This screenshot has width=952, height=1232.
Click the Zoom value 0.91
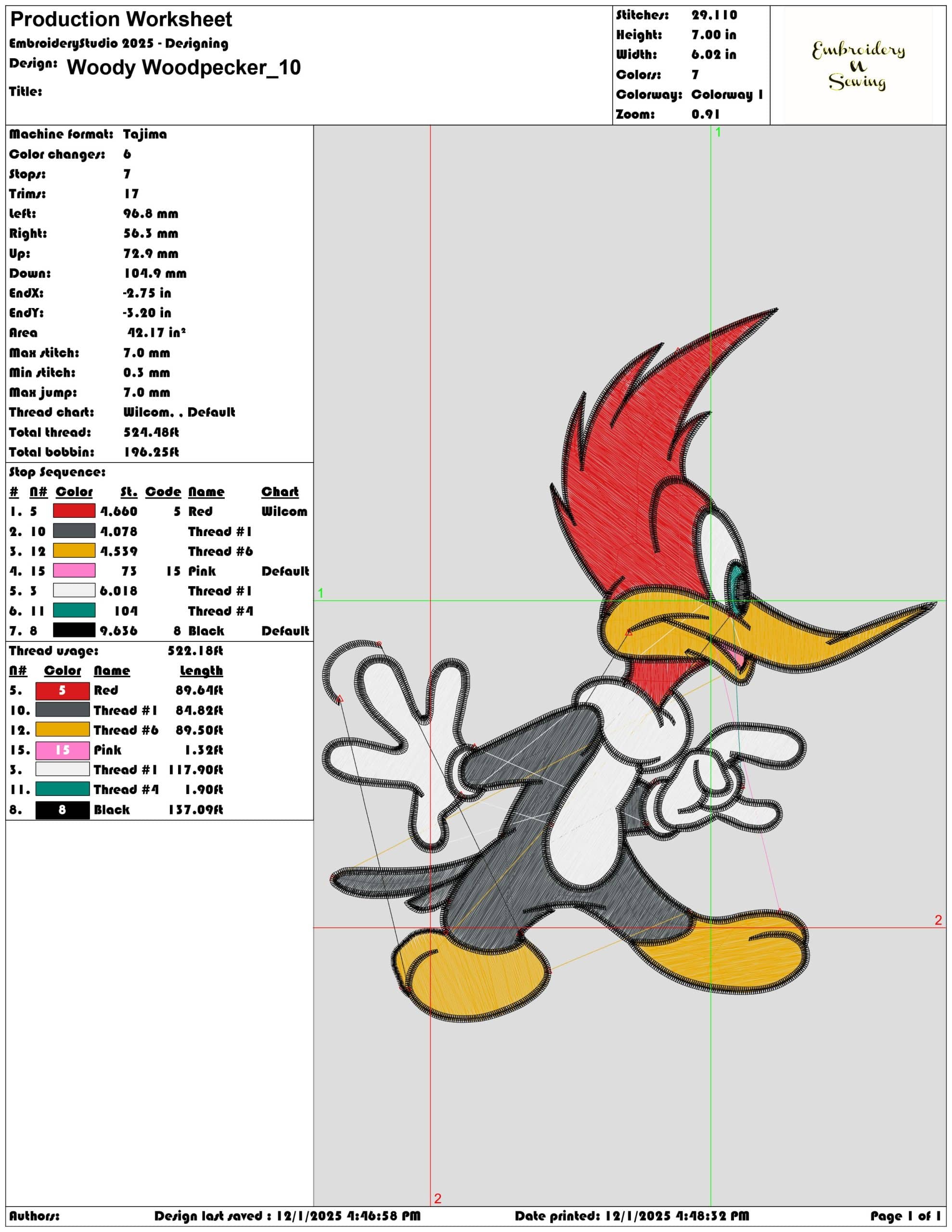(x=706, y=114)
